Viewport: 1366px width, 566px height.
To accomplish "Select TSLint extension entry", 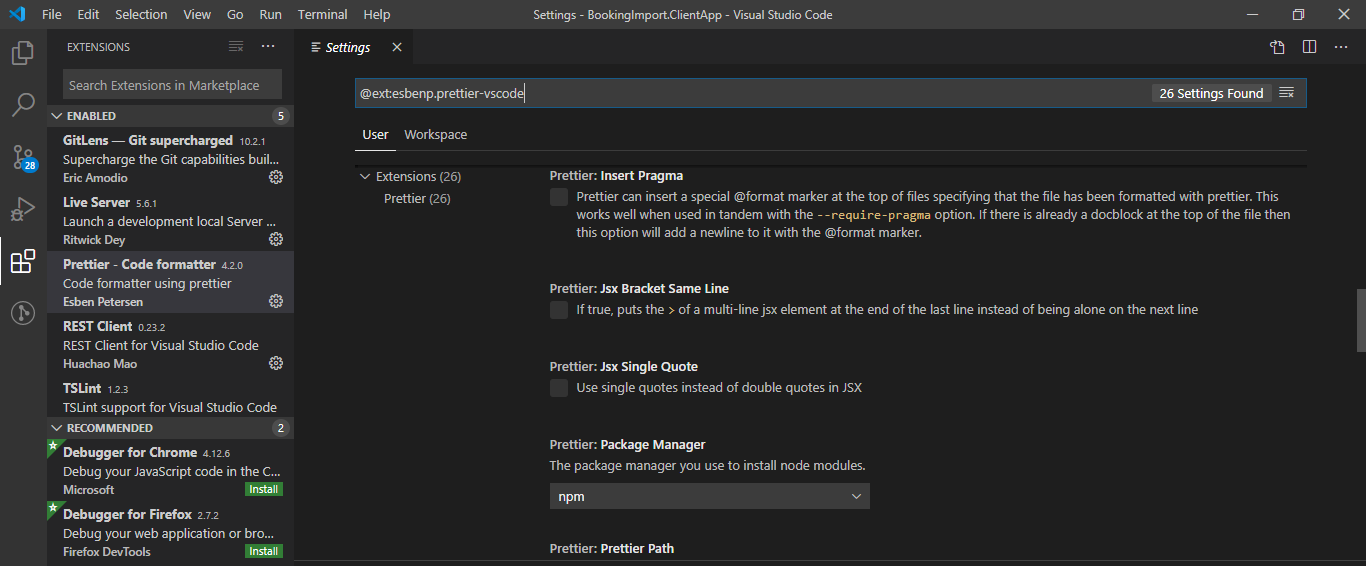I will [x=170, y=397].
